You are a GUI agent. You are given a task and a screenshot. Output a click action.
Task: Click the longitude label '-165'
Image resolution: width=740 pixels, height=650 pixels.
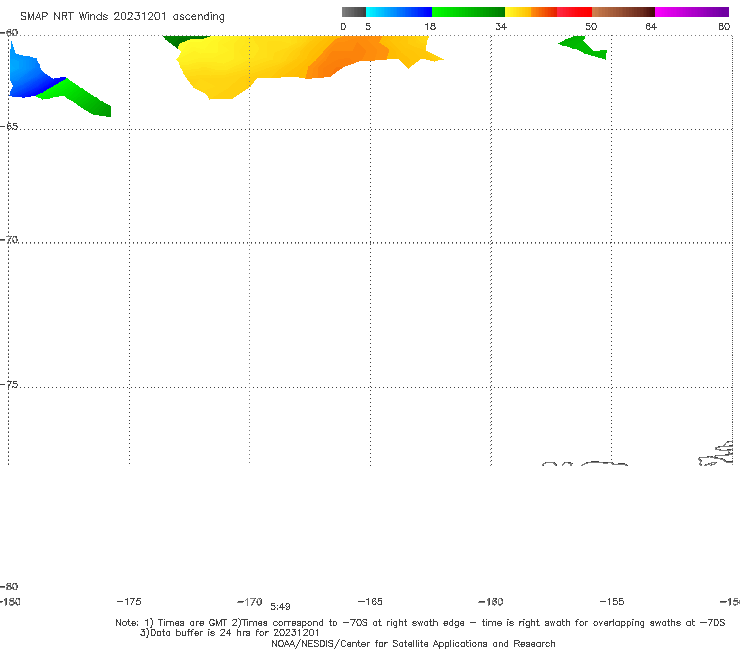[x=370, y=601]
